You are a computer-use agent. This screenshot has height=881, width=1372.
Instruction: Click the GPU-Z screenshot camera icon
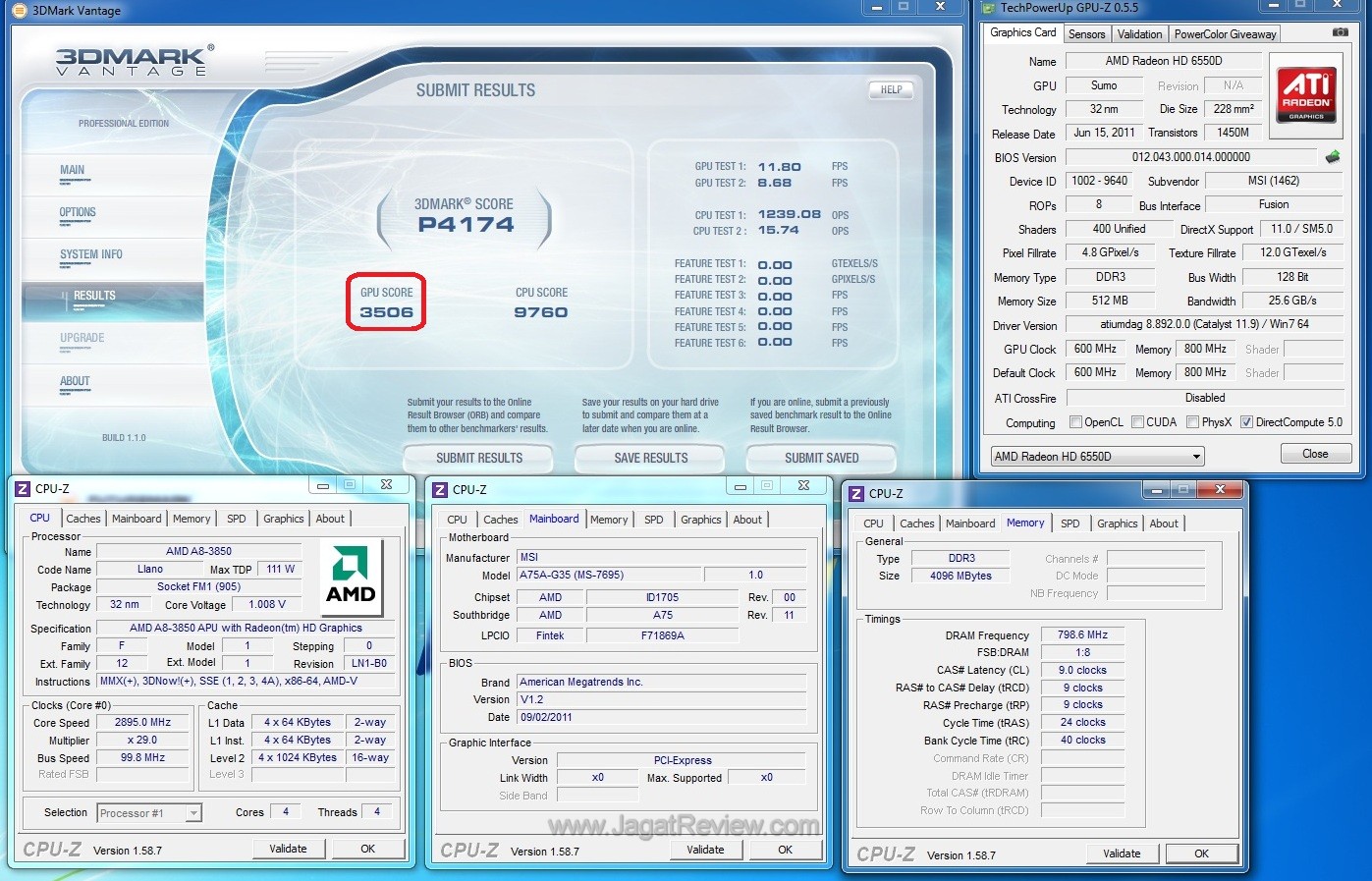[1340, 32]
